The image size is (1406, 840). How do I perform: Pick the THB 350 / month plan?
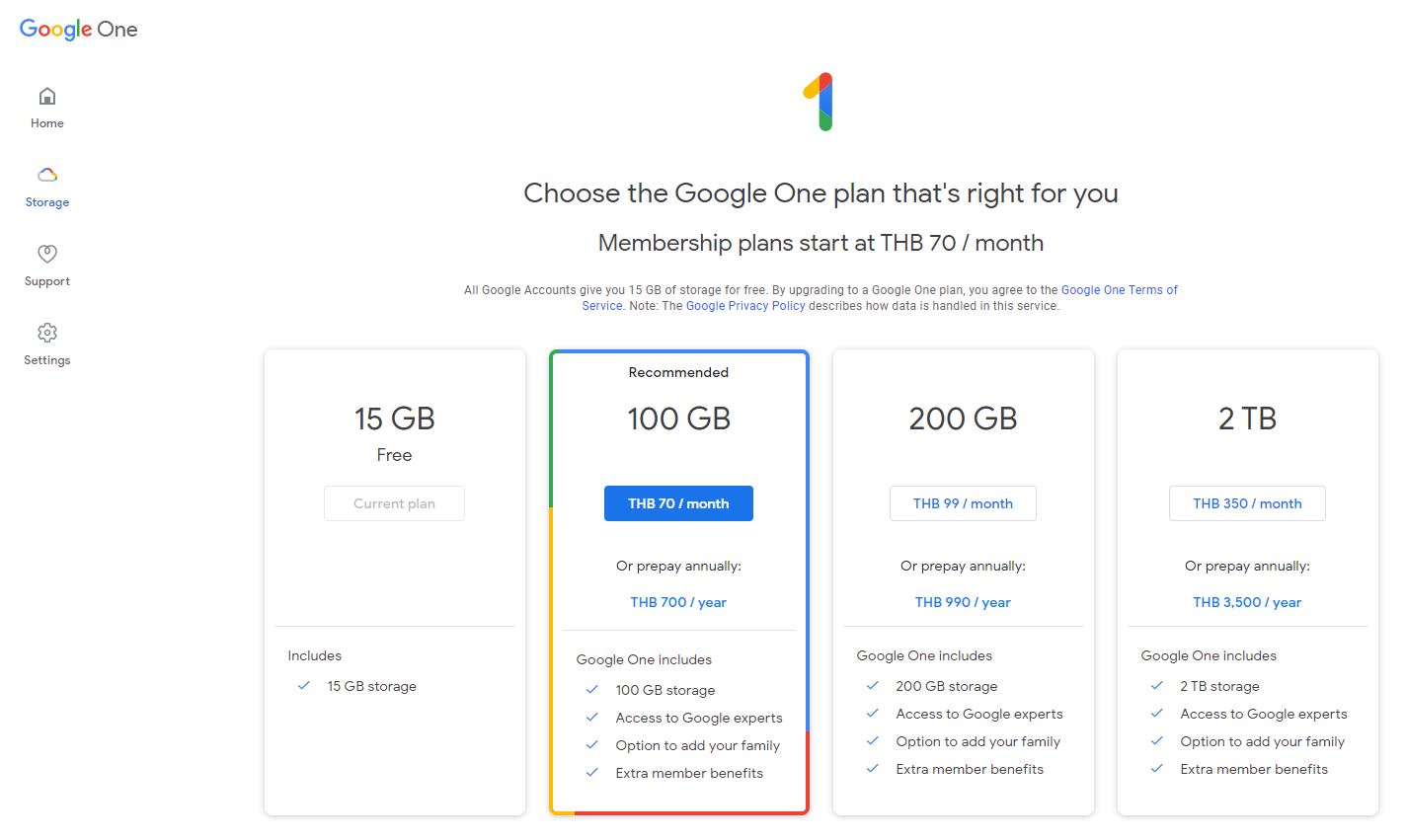pyautogui.click(x=1247, y=503)
